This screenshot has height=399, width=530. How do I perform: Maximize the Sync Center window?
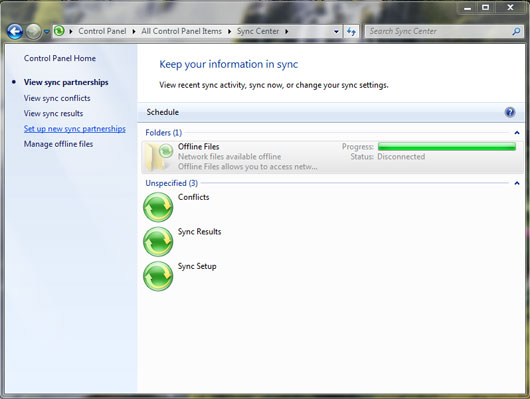[x=485, y=7]
